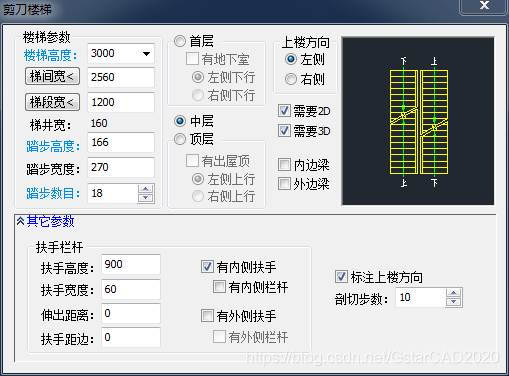The height and width of the screenshot is (376, 509).
Task: Increase 剖切步数 with the up arrow
Action: pyautogui.click(x=453, y=293)
